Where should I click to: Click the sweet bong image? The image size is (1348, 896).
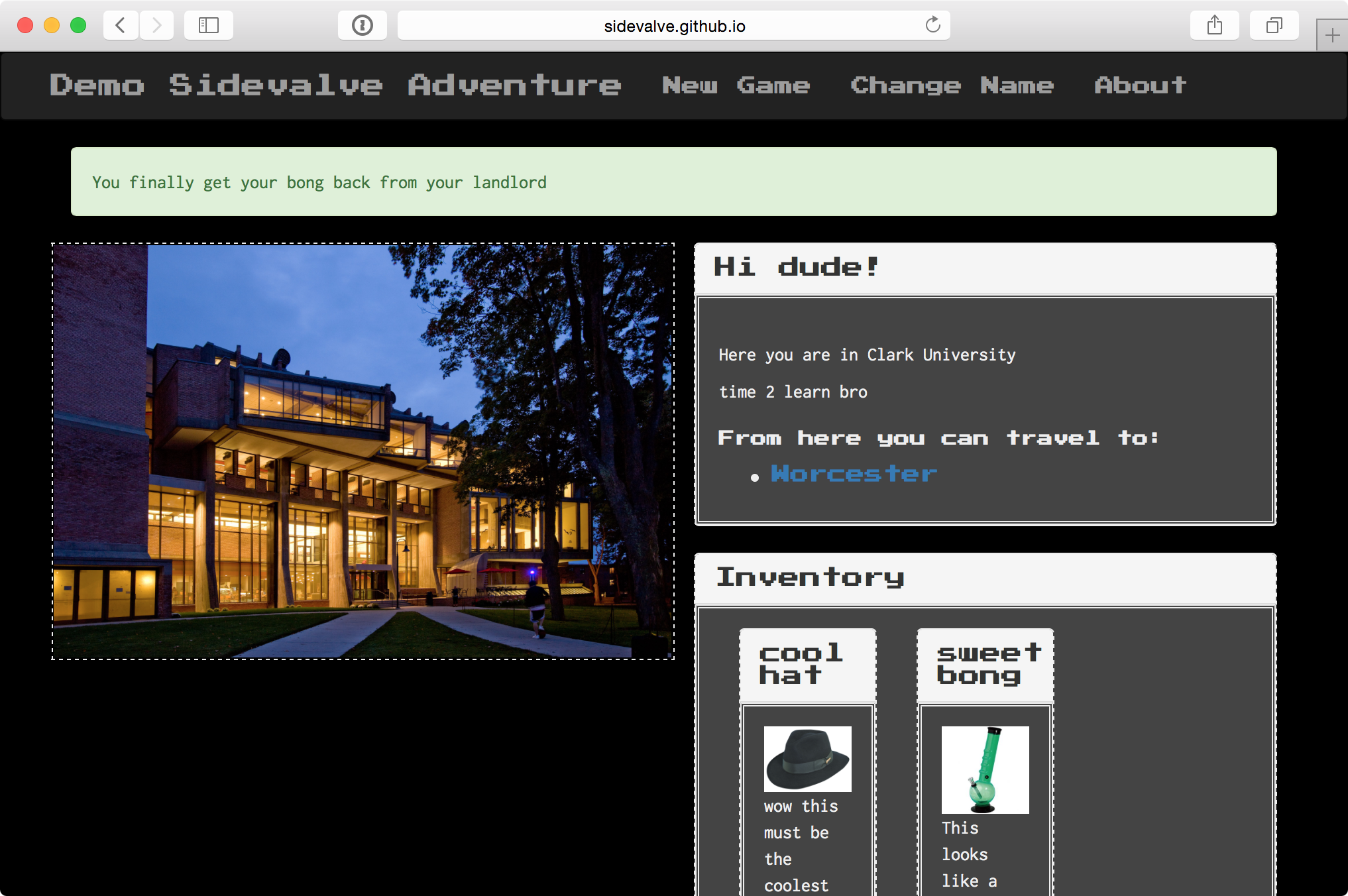coord(985,769)
